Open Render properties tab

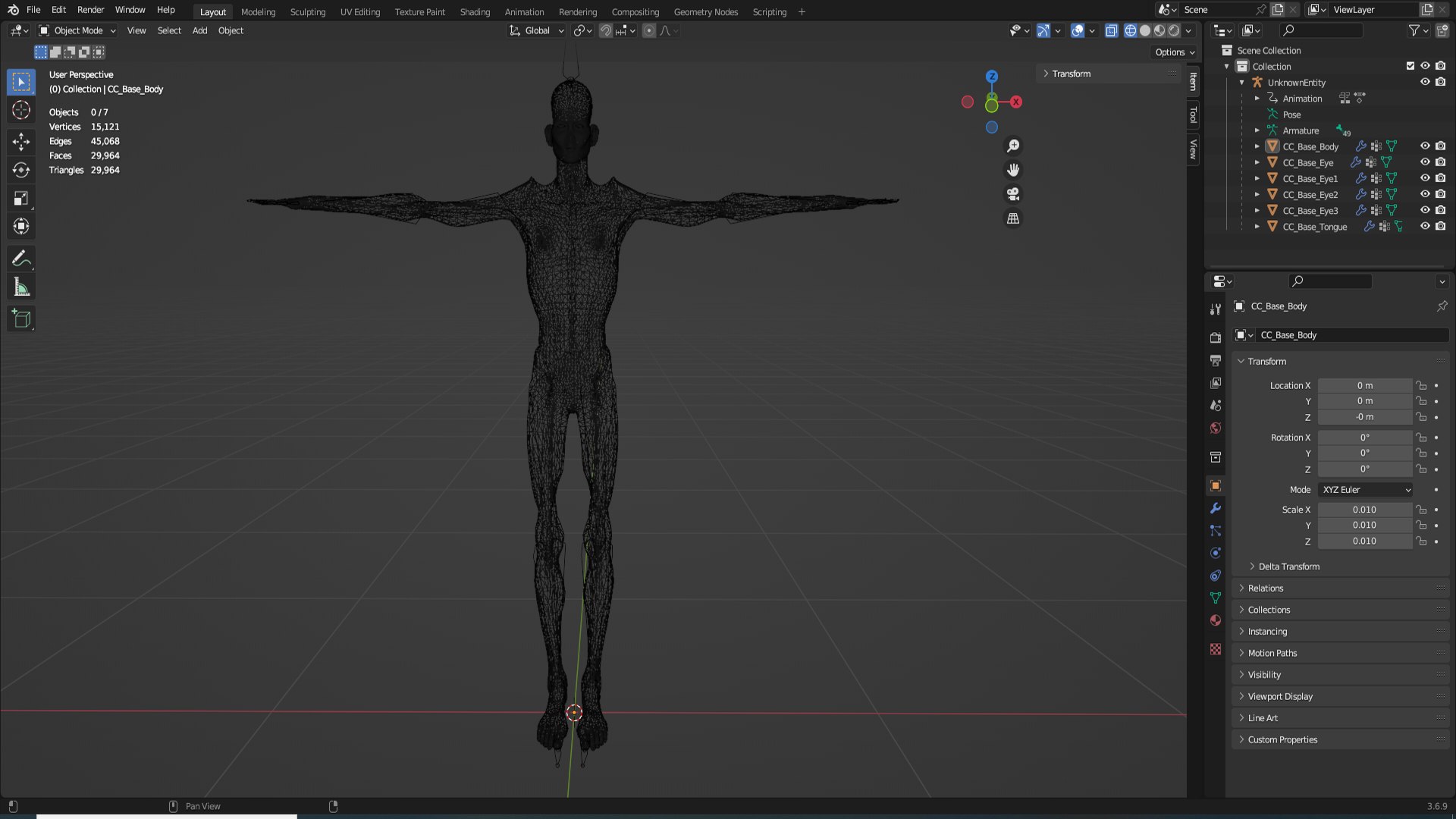(x=1216, y=337)
